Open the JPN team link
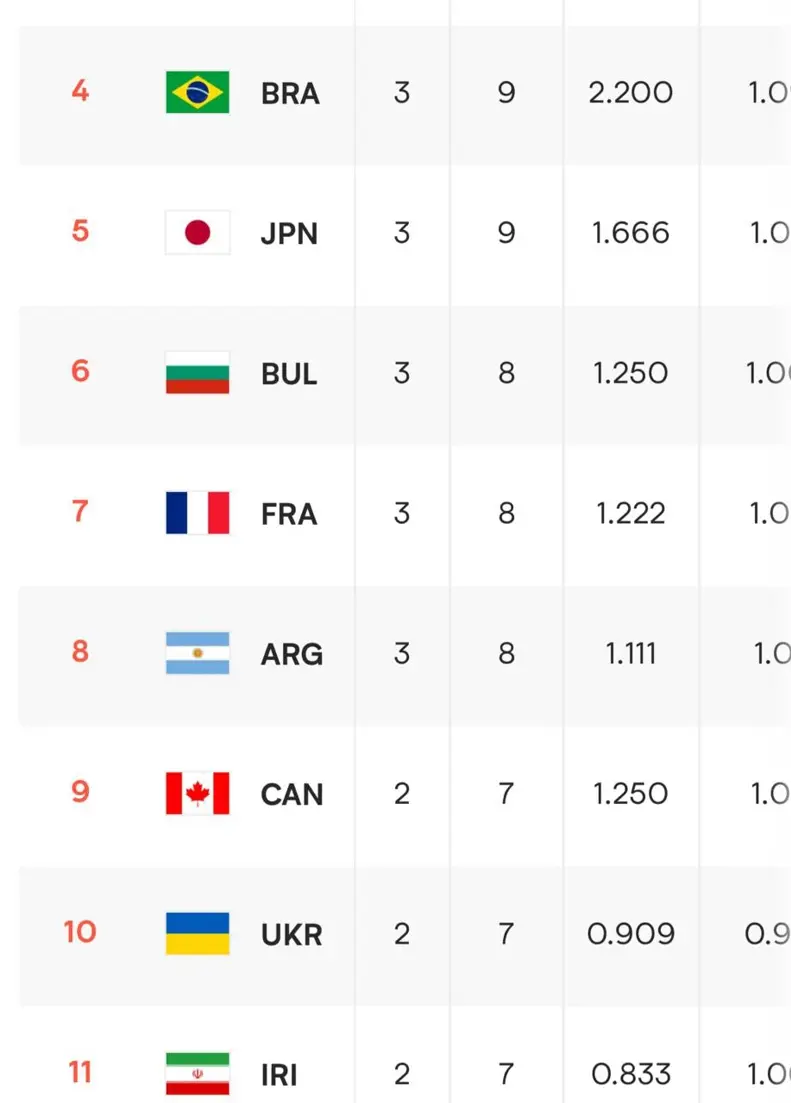This screenshot has width=791, height=1103. [289, 234]
